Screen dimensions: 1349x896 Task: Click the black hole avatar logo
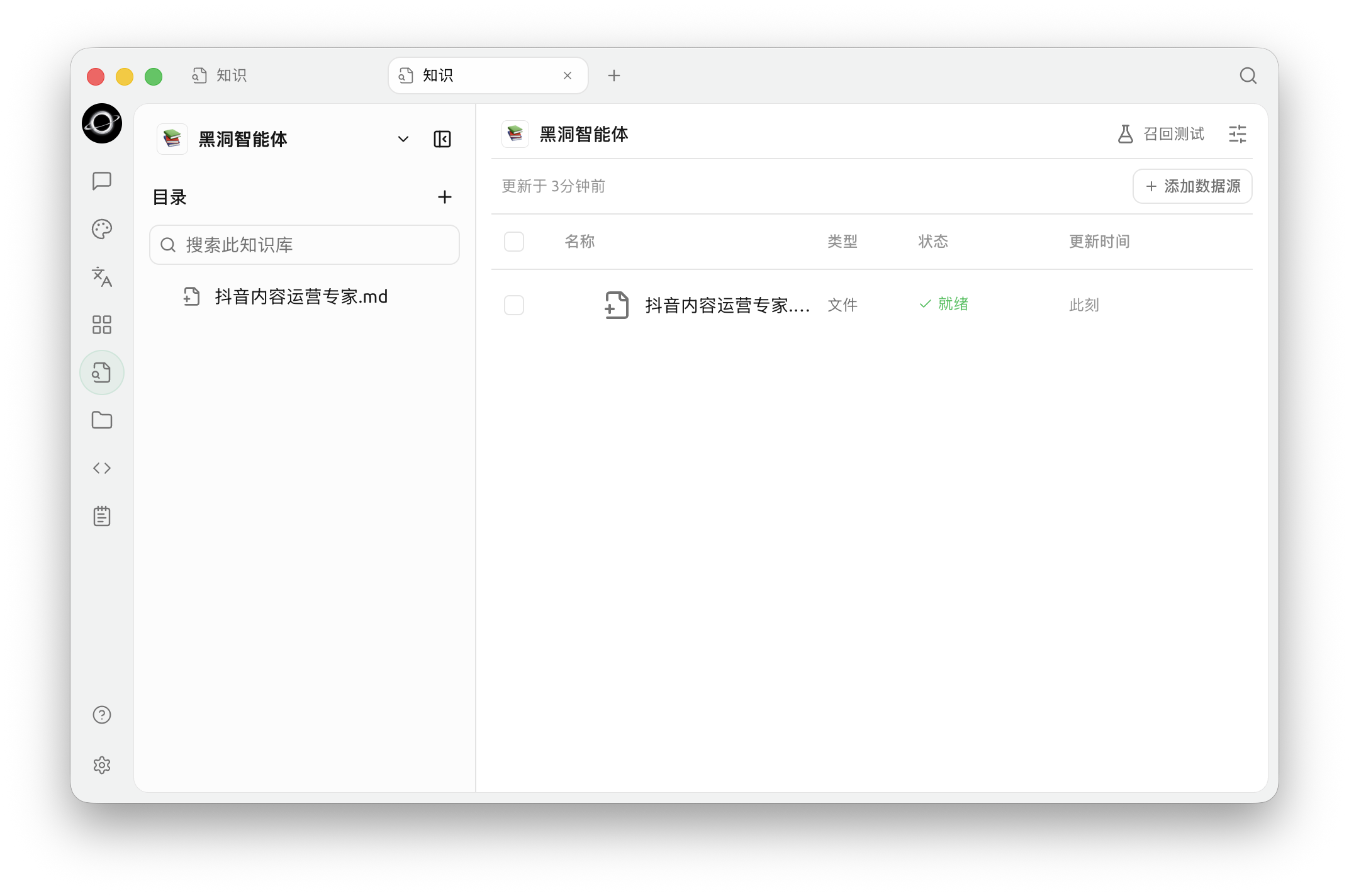pyautogui.click(x=101, y=123)
